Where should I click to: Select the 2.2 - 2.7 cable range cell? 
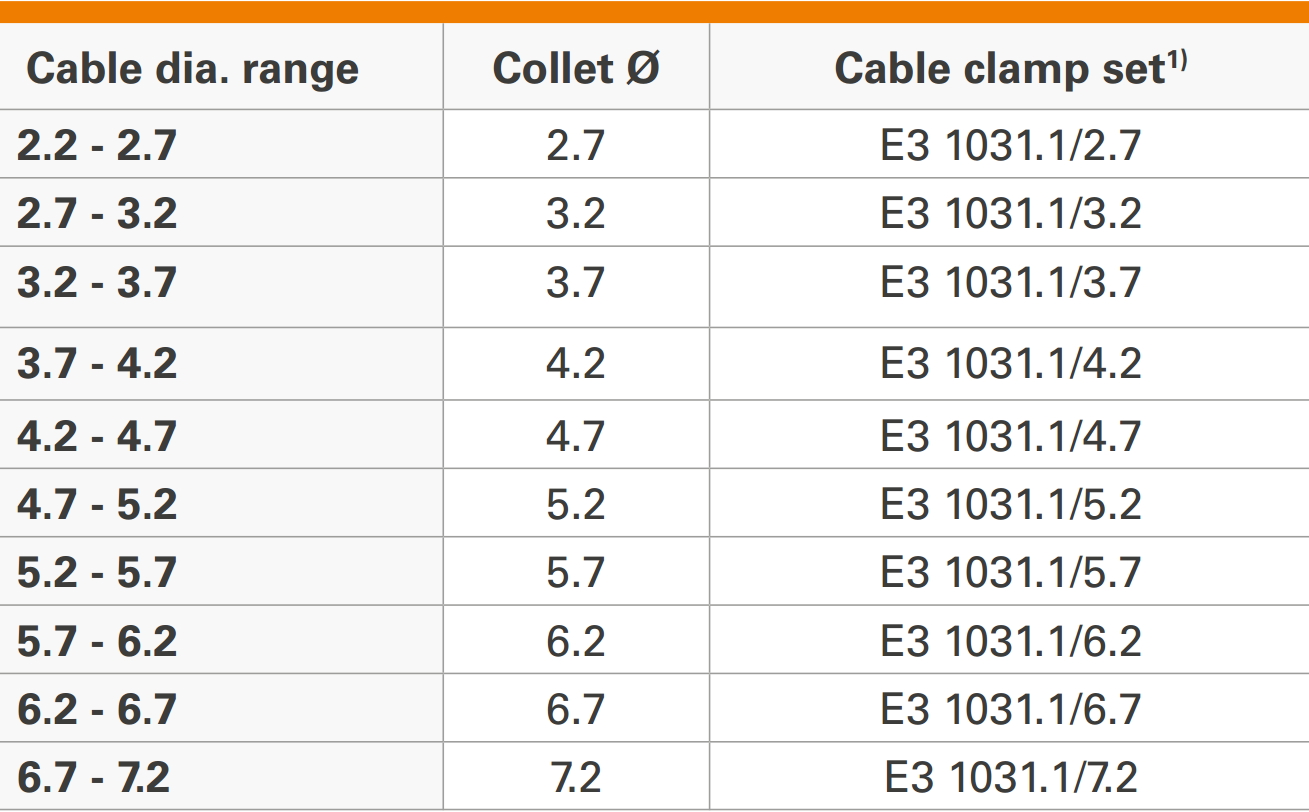[97, 146]
